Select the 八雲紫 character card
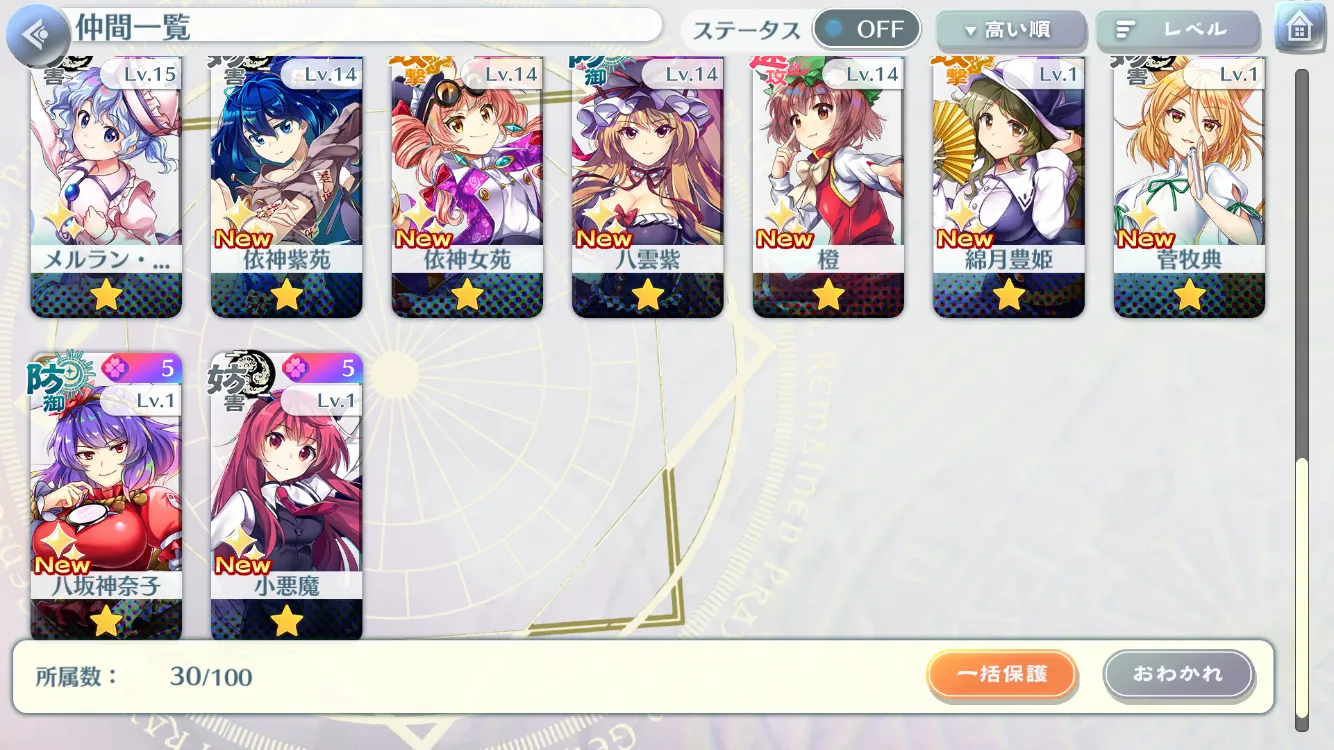 click(647, 187)
